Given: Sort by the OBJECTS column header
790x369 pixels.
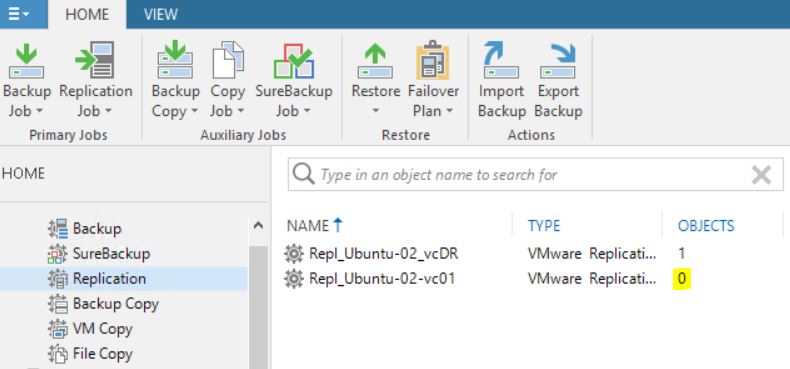Looking at the screenshot, I should point(706,226).
